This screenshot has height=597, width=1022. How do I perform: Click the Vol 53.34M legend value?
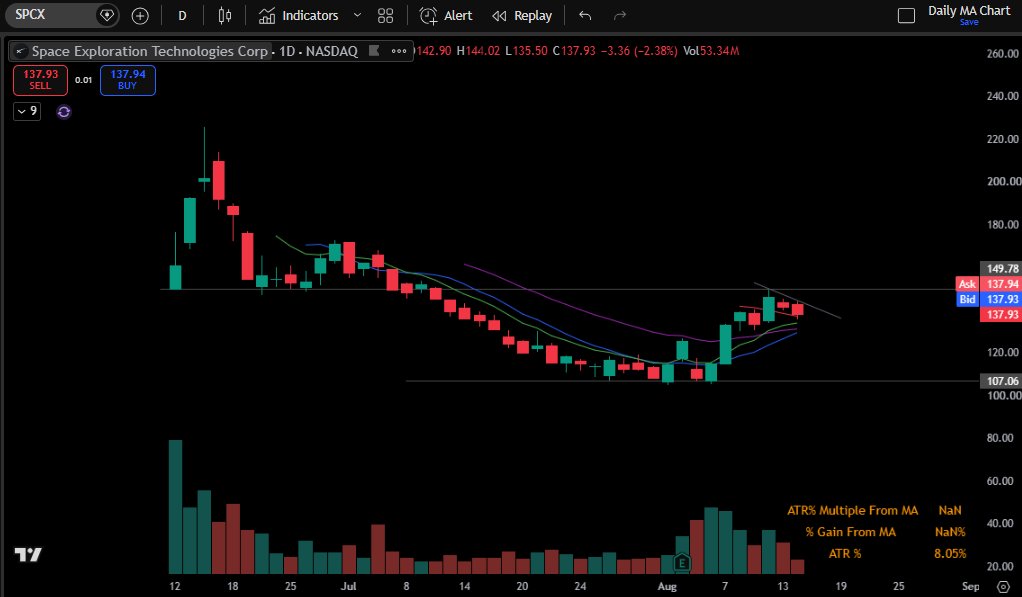[711, 51]
